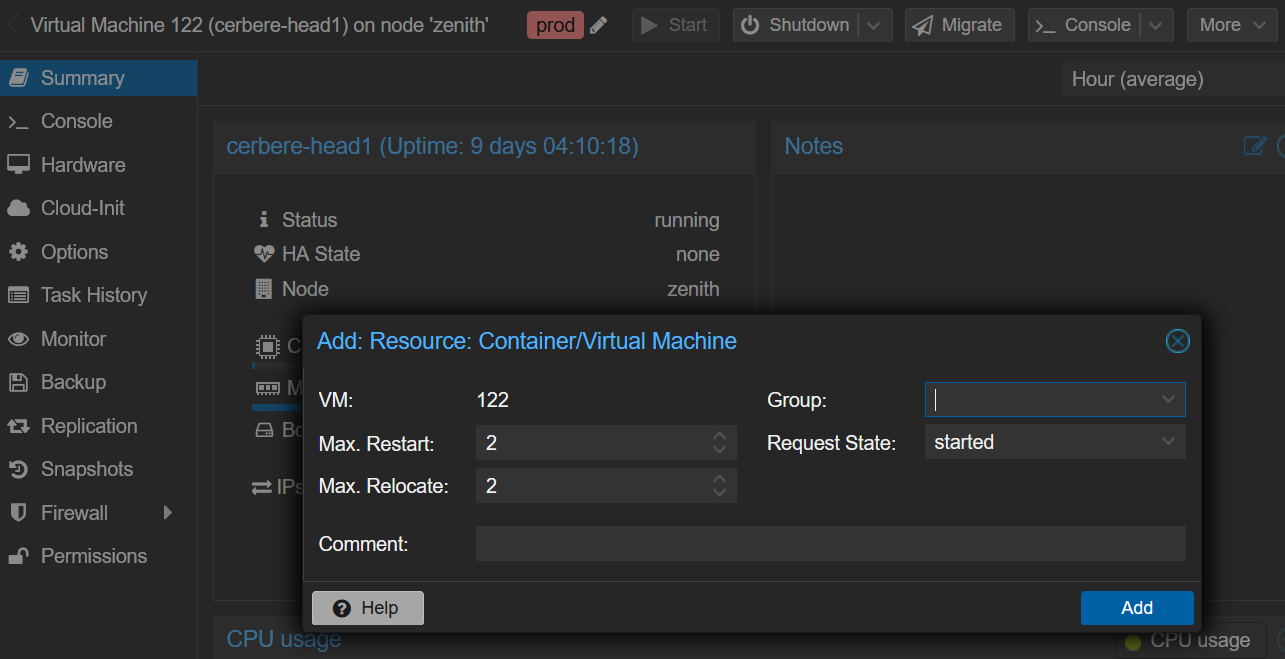Expand the Console button dropdown arrow
The image size is (1285, 659).
pos(1157,26)
